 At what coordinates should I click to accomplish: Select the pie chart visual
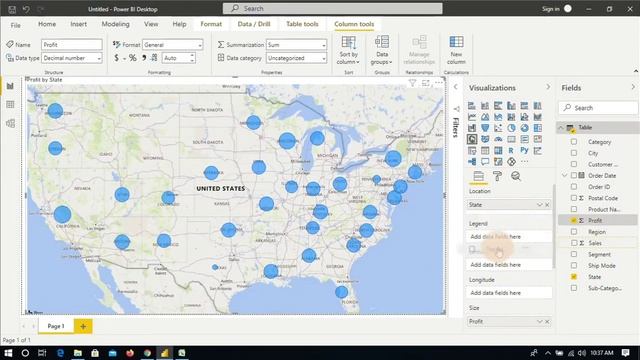point(511,128)
